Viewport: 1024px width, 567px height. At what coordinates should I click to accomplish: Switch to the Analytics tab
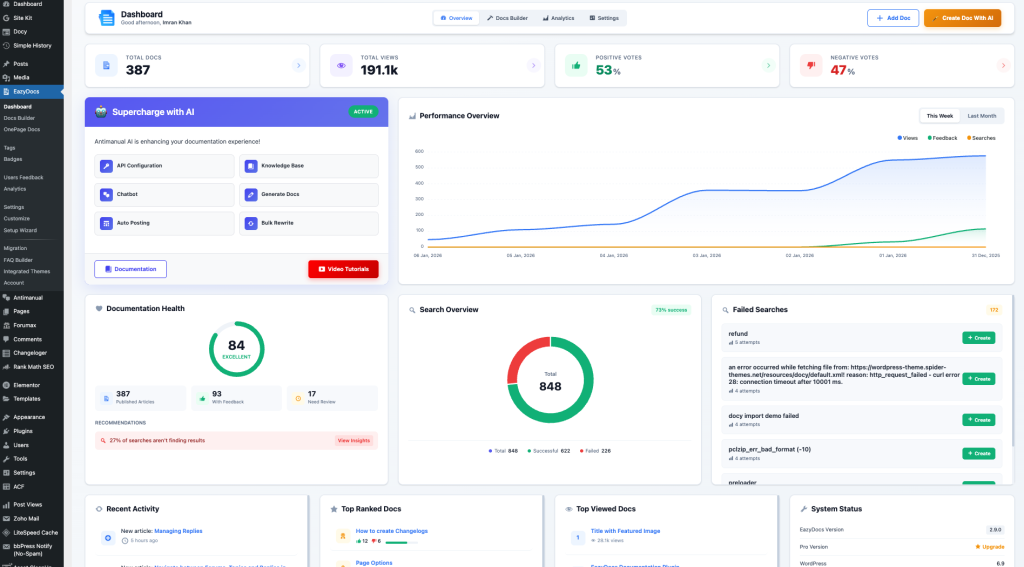tap(558, 18)
